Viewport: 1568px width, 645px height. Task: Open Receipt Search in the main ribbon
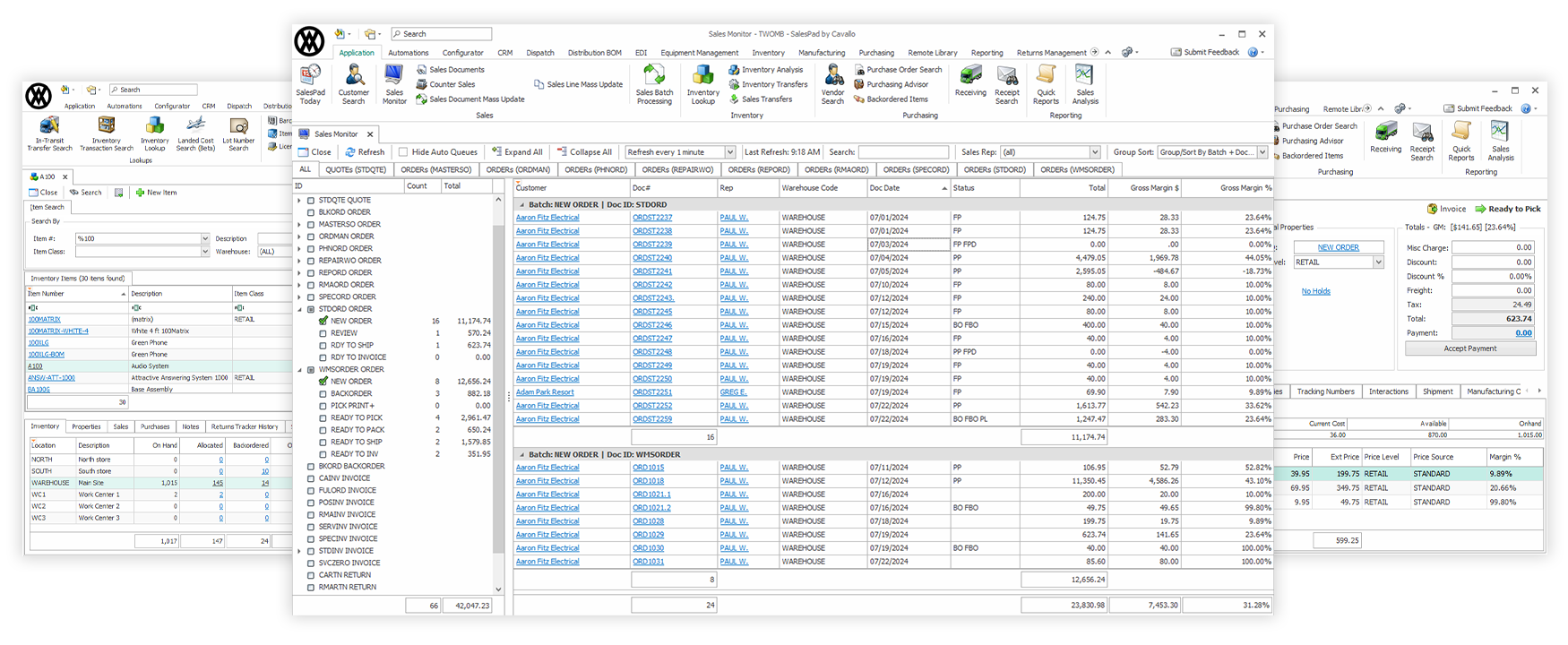pos(1007,84)
